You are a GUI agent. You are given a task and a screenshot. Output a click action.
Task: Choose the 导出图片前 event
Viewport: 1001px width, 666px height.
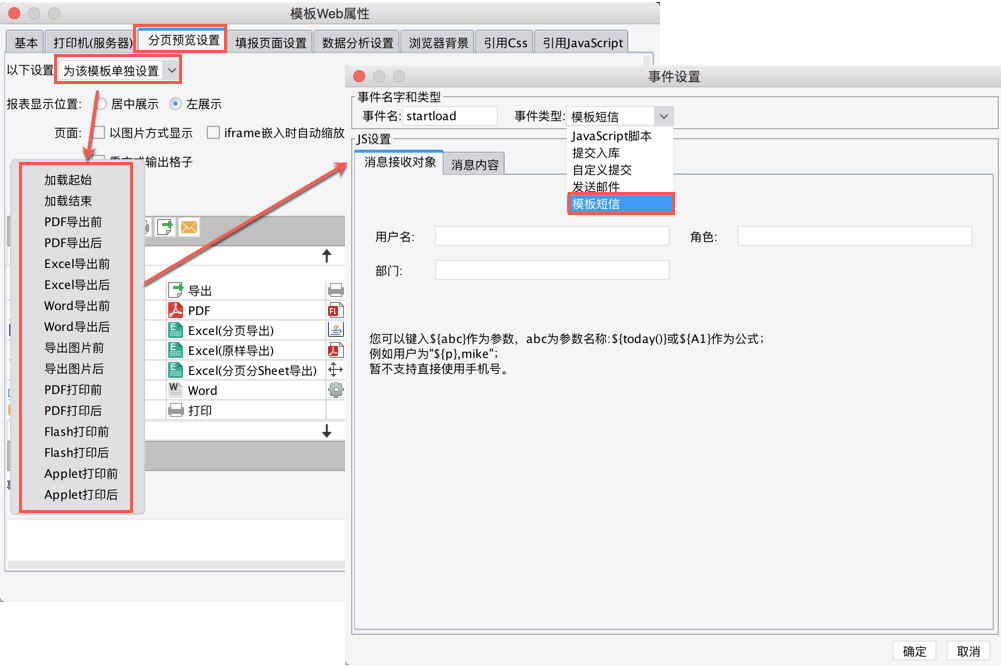[x=76, y=347]
